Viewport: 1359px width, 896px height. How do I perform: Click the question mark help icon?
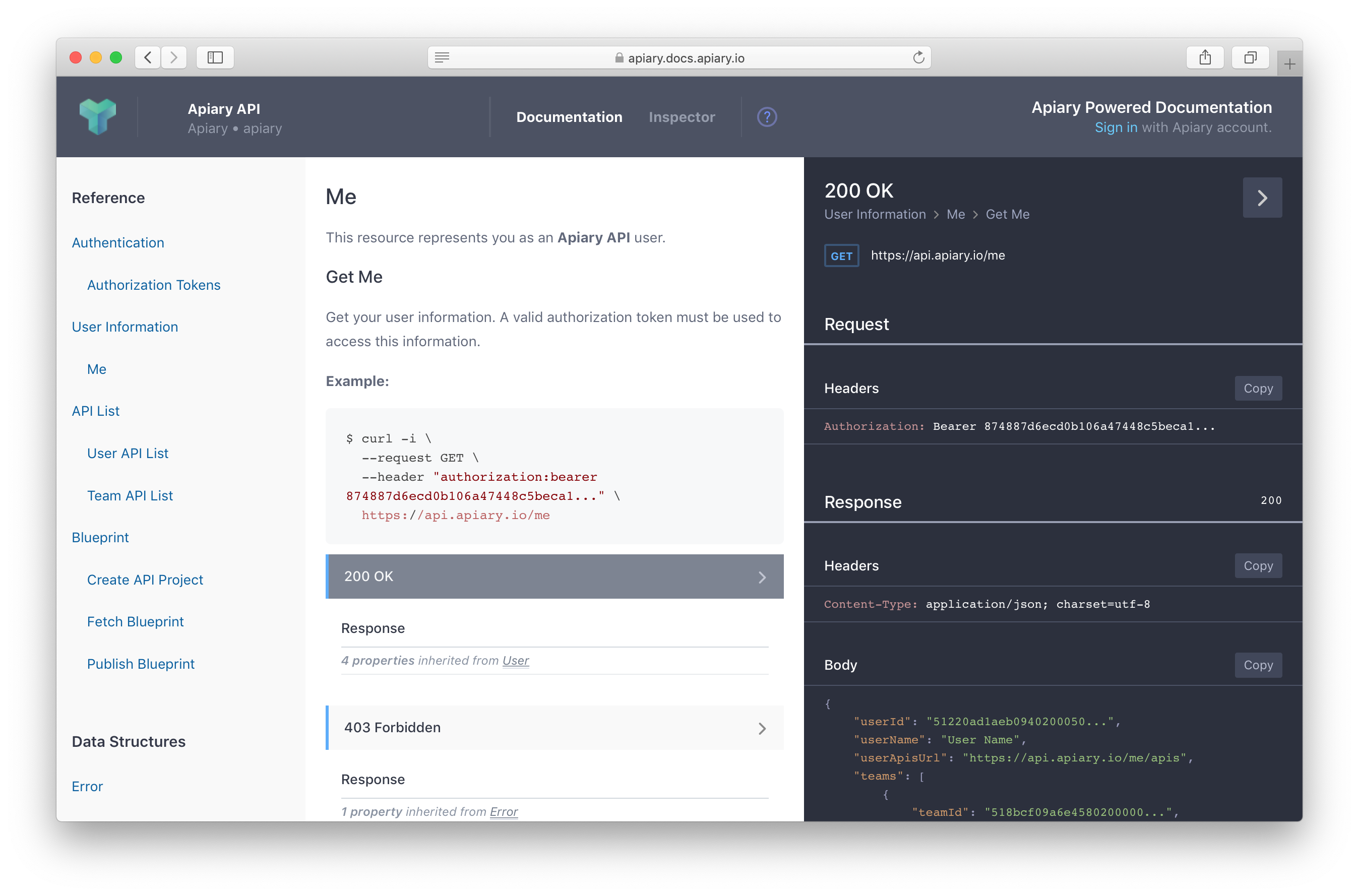coord(768,117)
